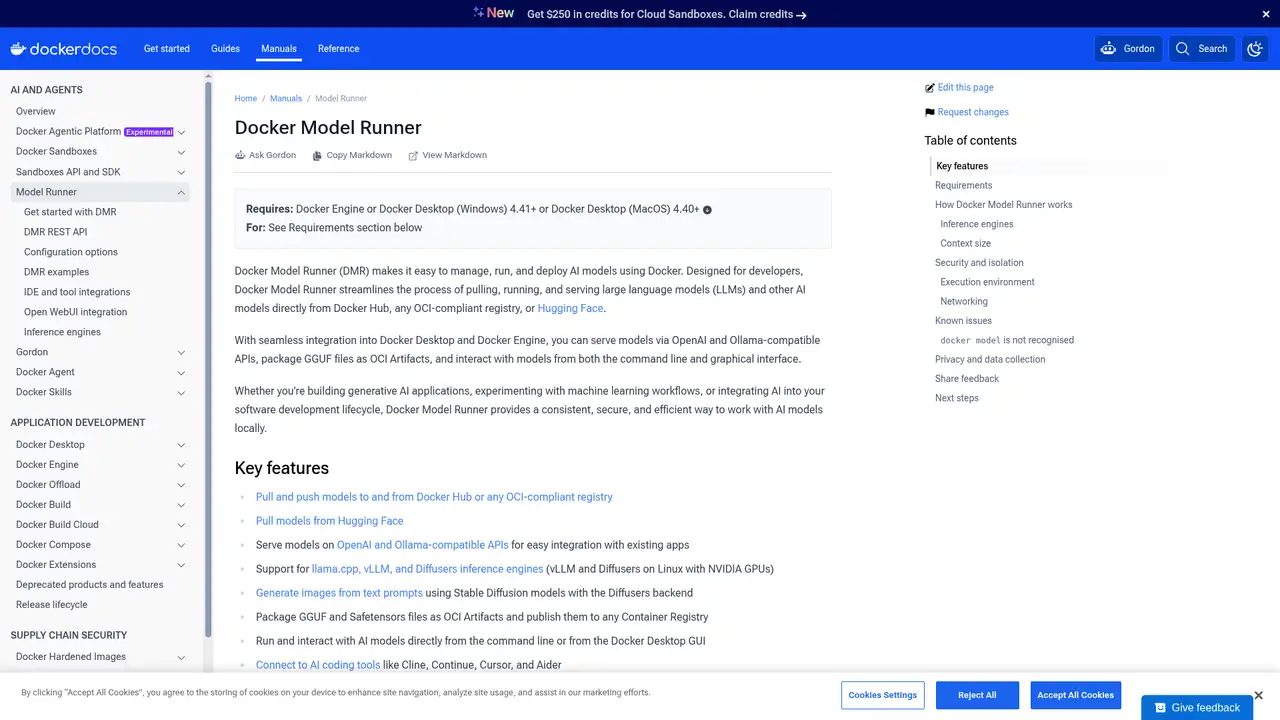Click the info icon after MacOS 4.40+
This screenshot has height=720, width=1280.
click(x=707, y=210)
